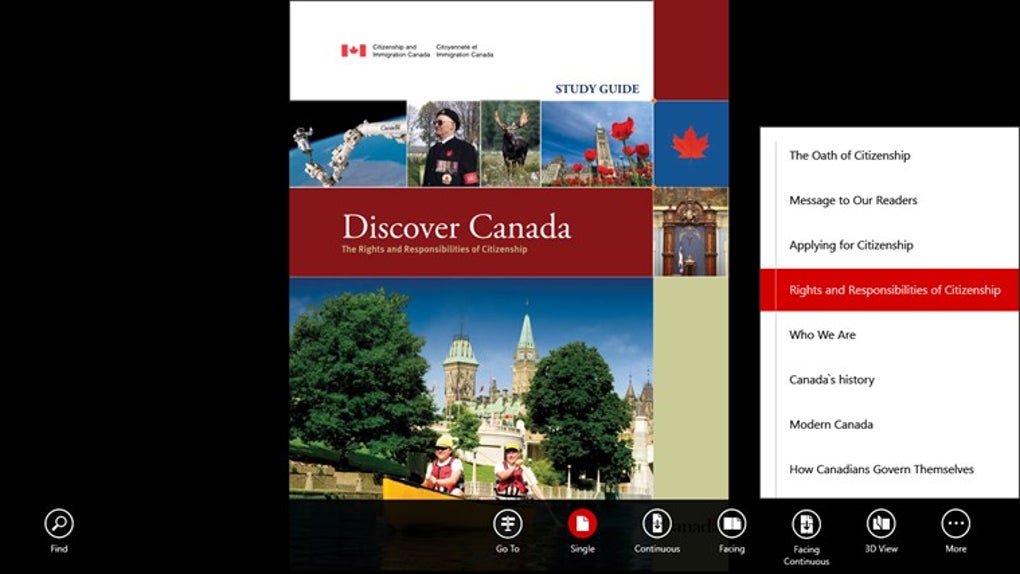
Task: Click the Parliament and canoeists cover photo
Action: point(471,389)
